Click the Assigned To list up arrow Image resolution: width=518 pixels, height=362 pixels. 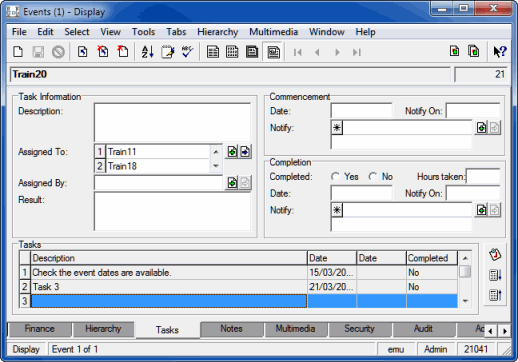216,152
